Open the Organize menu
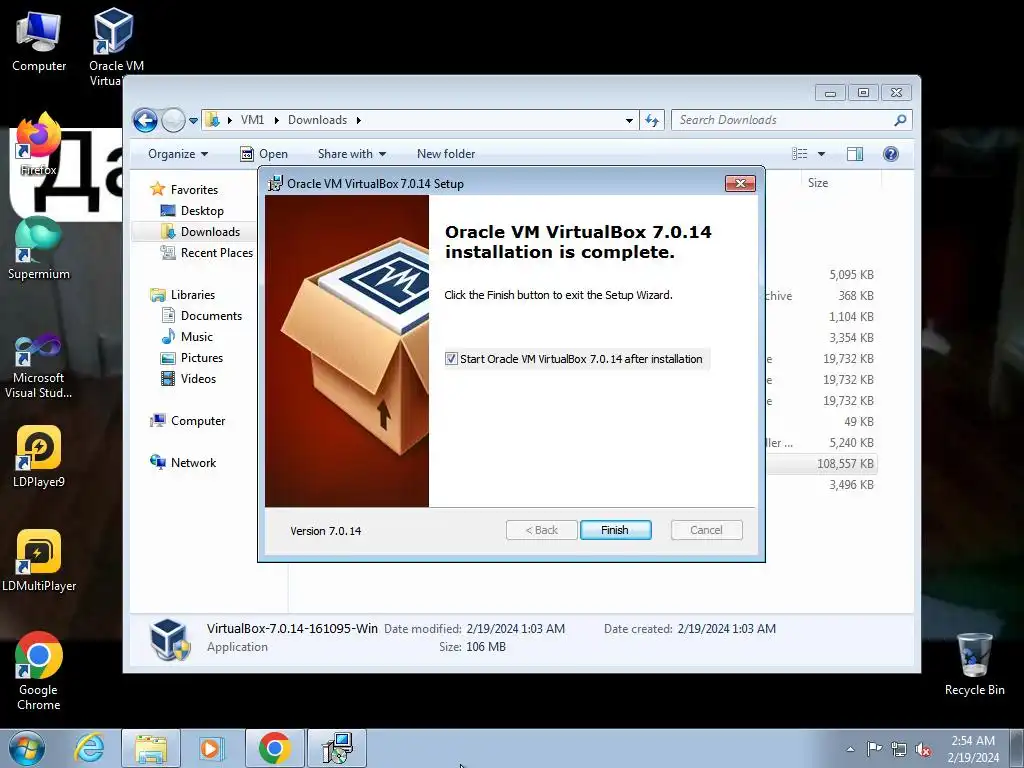 [178, 154]
